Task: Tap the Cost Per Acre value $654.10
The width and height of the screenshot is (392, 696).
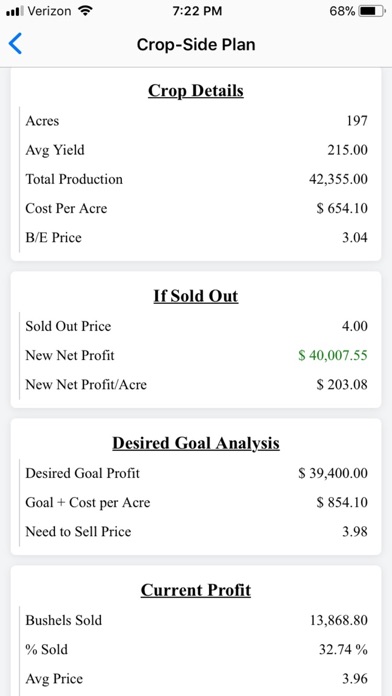Action: pos(342,209)
